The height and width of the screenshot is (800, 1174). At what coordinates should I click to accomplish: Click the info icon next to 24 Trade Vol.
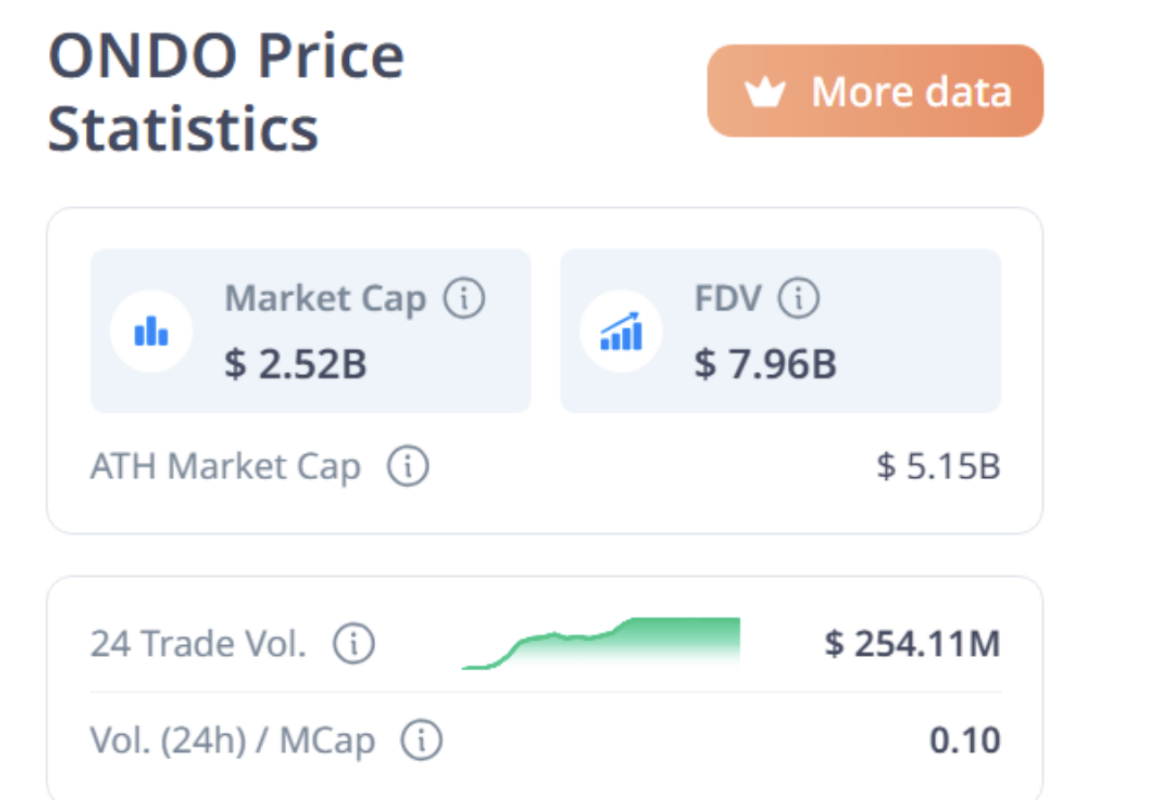[353, 643]
